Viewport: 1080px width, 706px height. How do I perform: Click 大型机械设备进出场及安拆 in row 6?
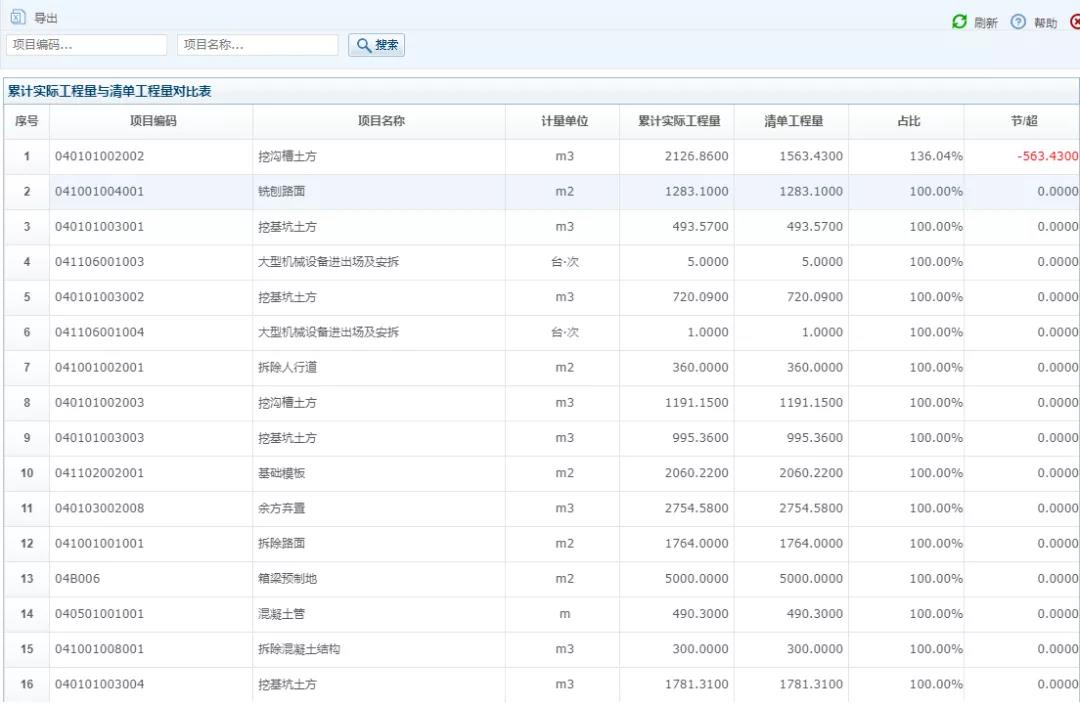pos(329,332)
